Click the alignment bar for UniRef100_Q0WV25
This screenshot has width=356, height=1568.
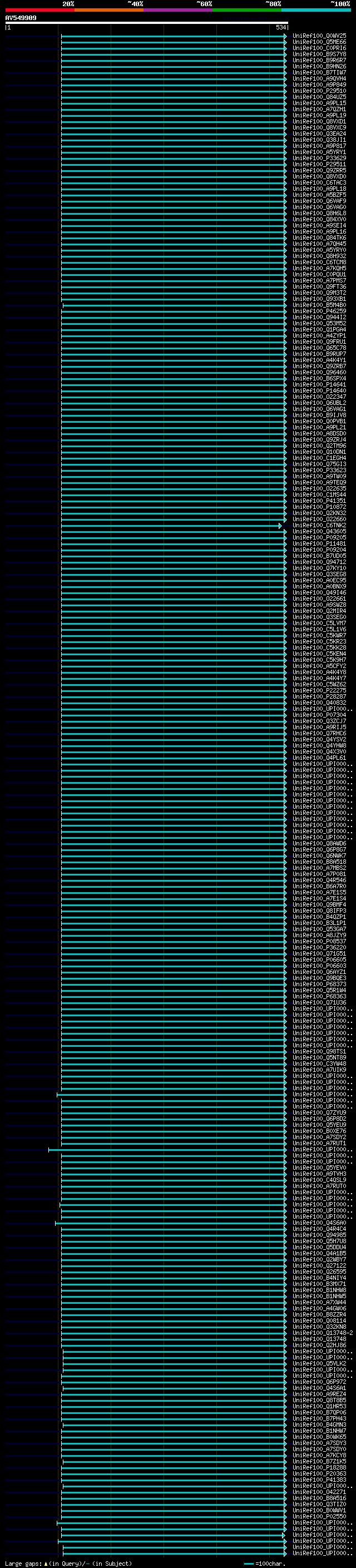click(174, 36)
